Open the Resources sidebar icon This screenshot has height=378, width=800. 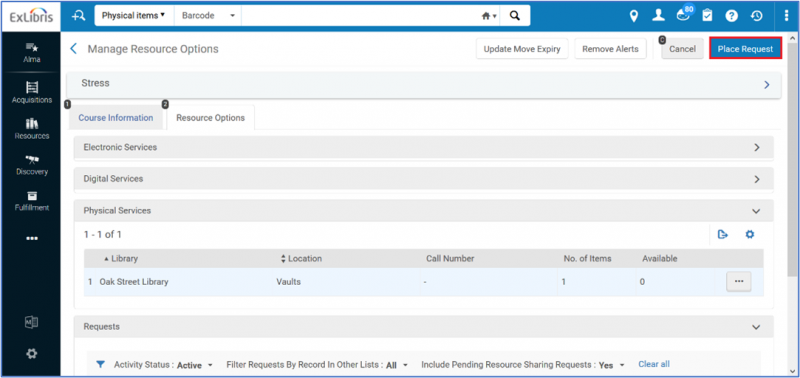click(32, 123)
